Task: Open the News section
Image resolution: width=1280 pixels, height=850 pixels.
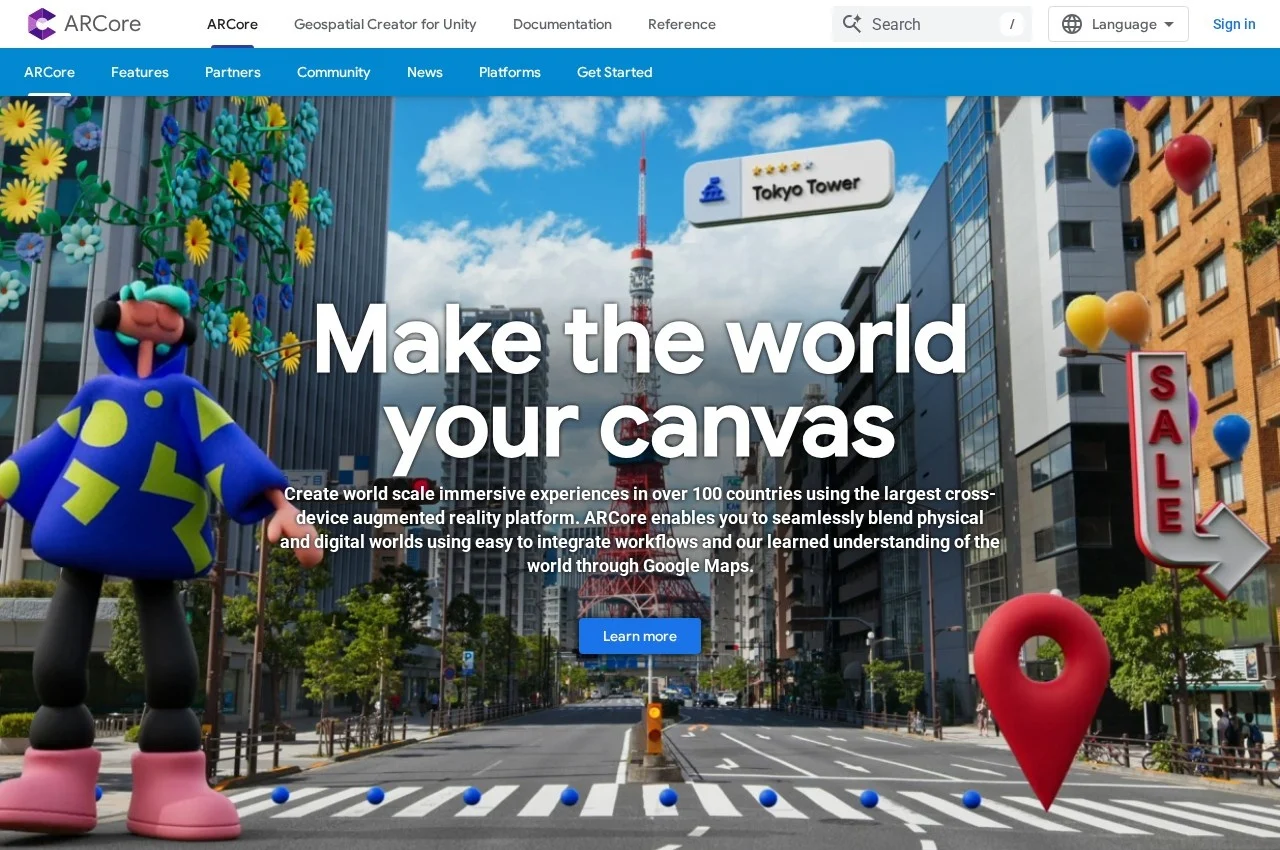Action: (425, 72)
